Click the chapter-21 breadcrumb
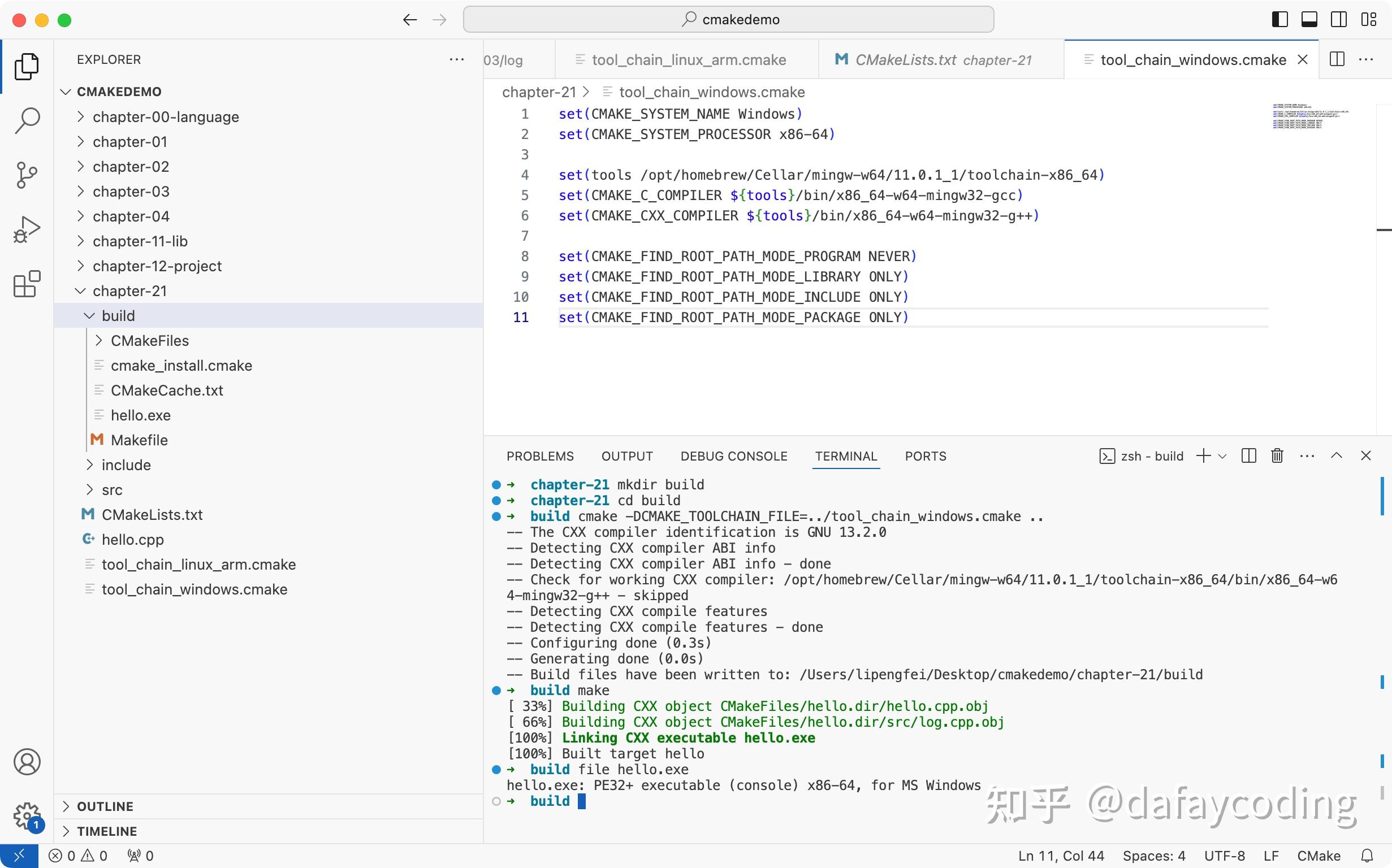Image resolution: width=1392 pixels, height=868 pixels. [539, 92]
